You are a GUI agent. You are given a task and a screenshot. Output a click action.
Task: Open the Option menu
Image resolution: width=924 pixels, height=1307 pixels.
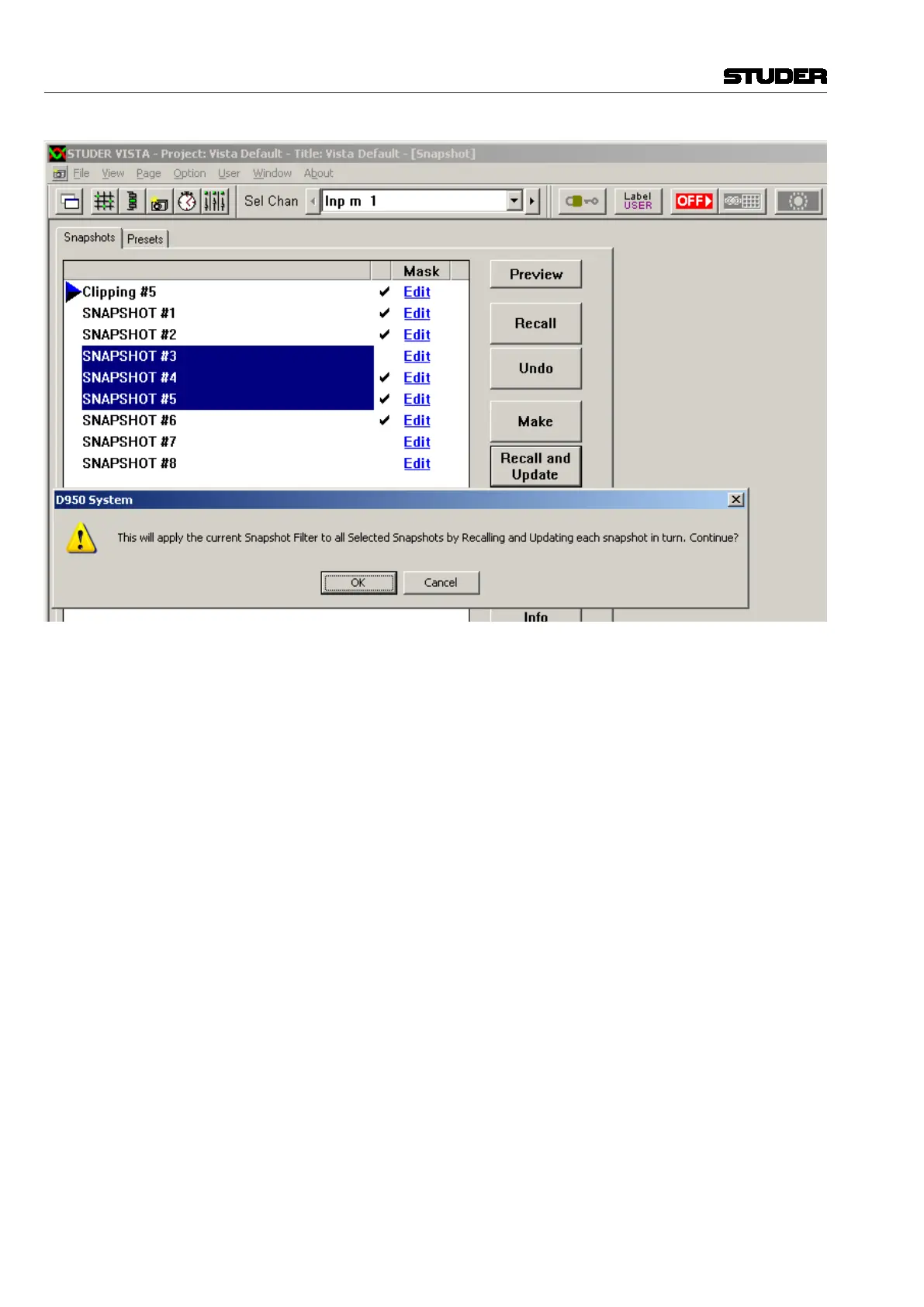click(189, 173)
